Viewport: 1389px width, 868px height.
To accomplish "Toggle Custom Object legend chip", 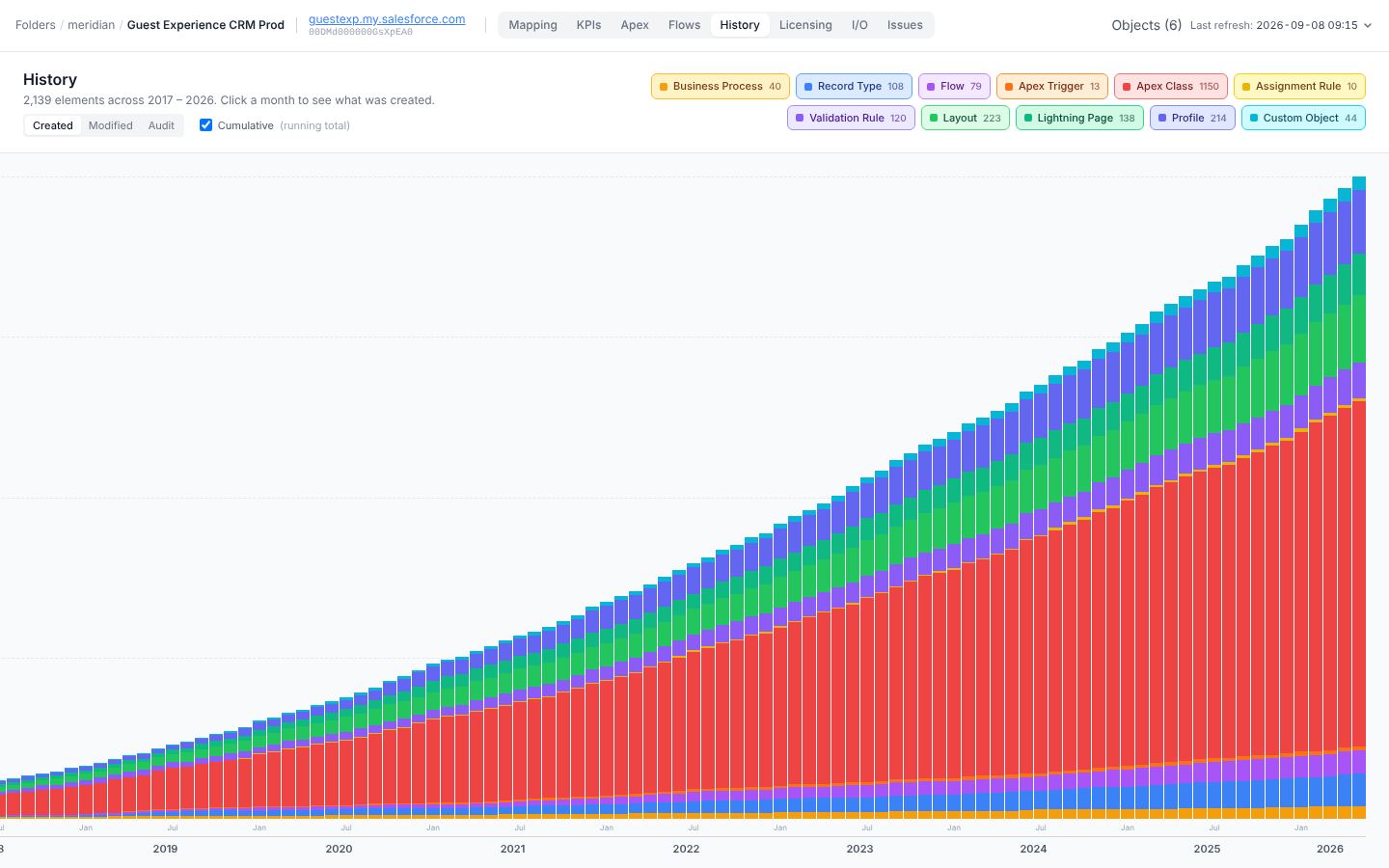I will click(1303, 118).
